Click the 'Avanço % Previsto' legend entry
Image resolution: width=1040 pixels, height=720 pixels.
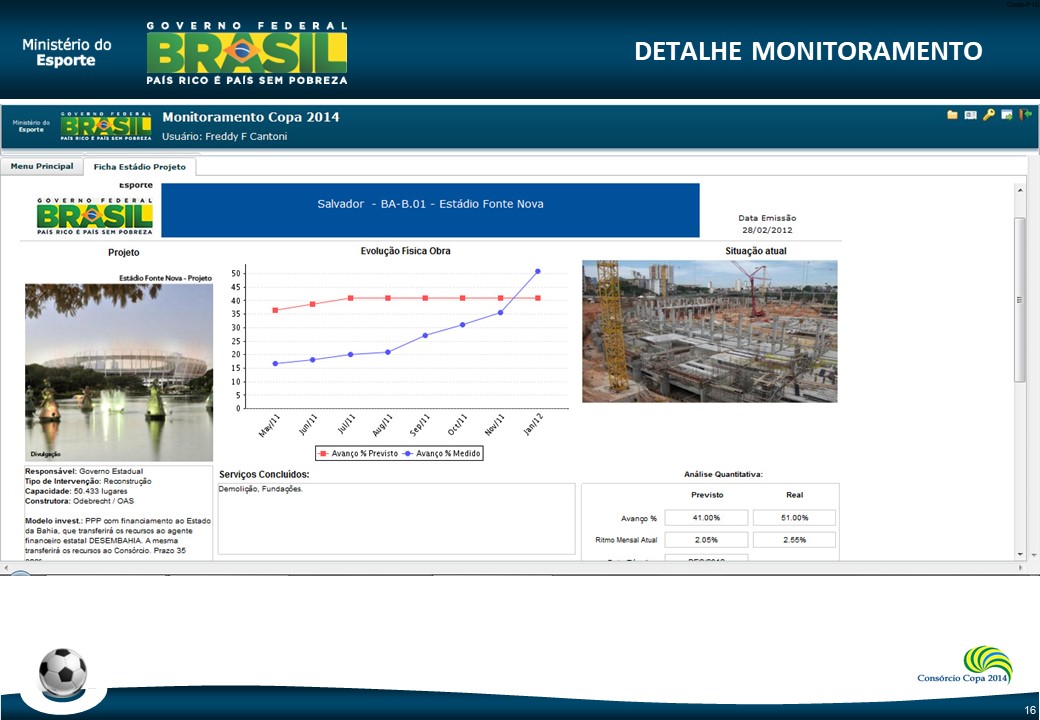pos(358,453)
